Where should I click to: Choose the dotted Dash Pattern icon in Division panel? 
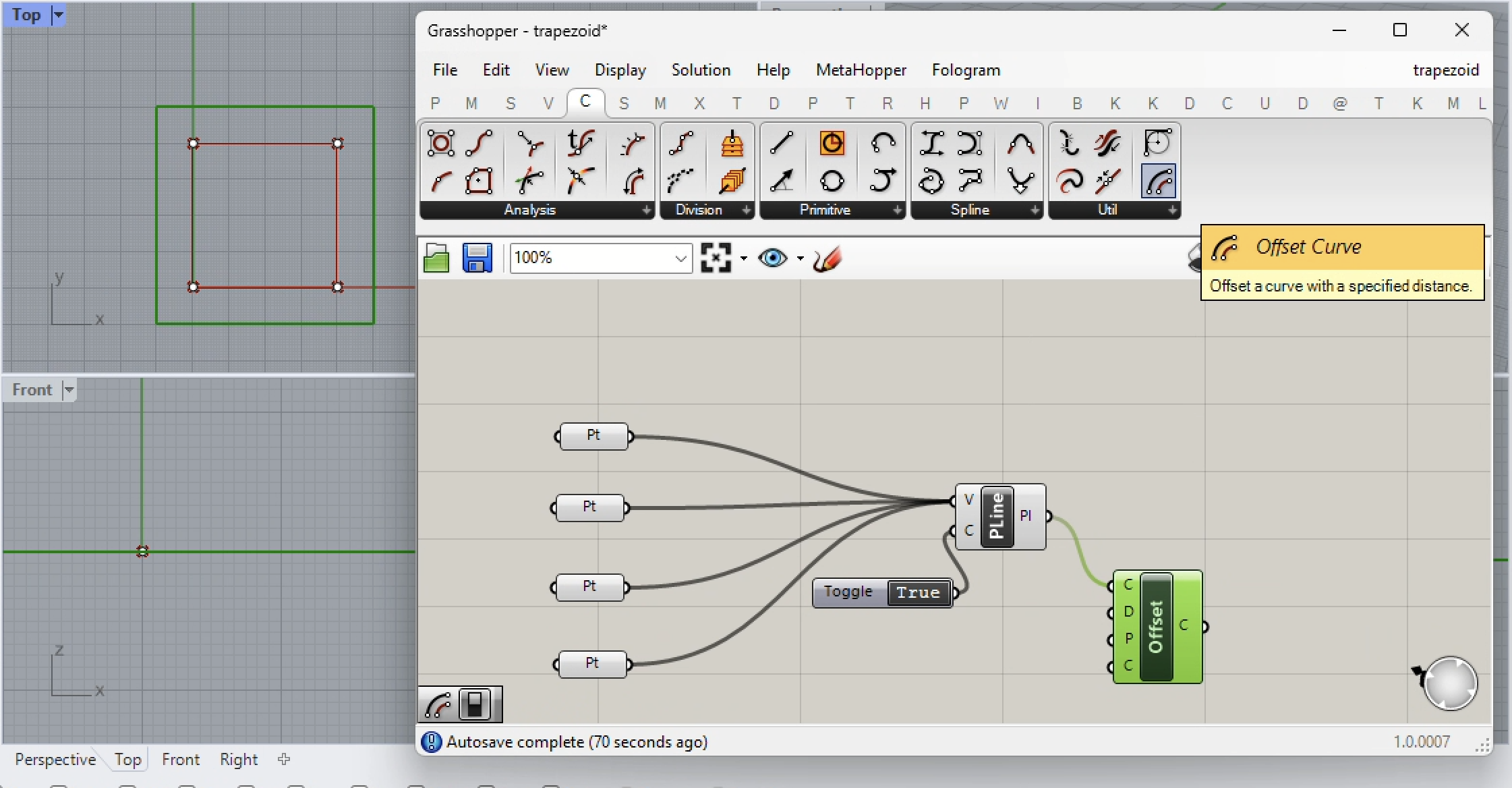(681, 181)
